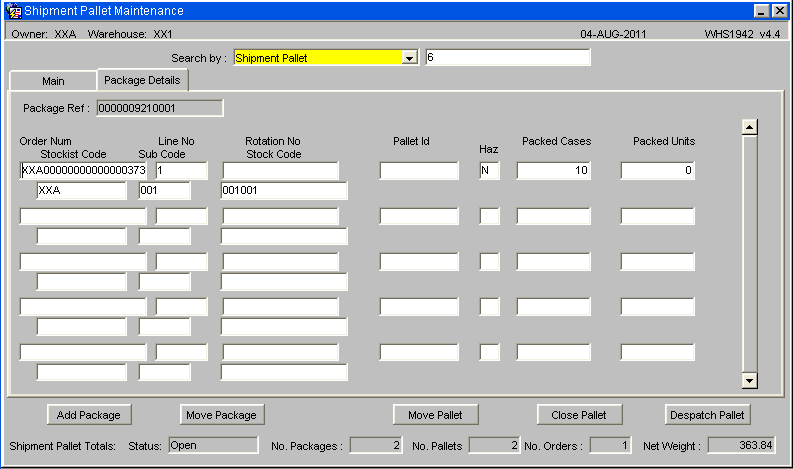Click the scrollbar down arrow
Viewport: 793px width, 469px height.
pos(750,380)
